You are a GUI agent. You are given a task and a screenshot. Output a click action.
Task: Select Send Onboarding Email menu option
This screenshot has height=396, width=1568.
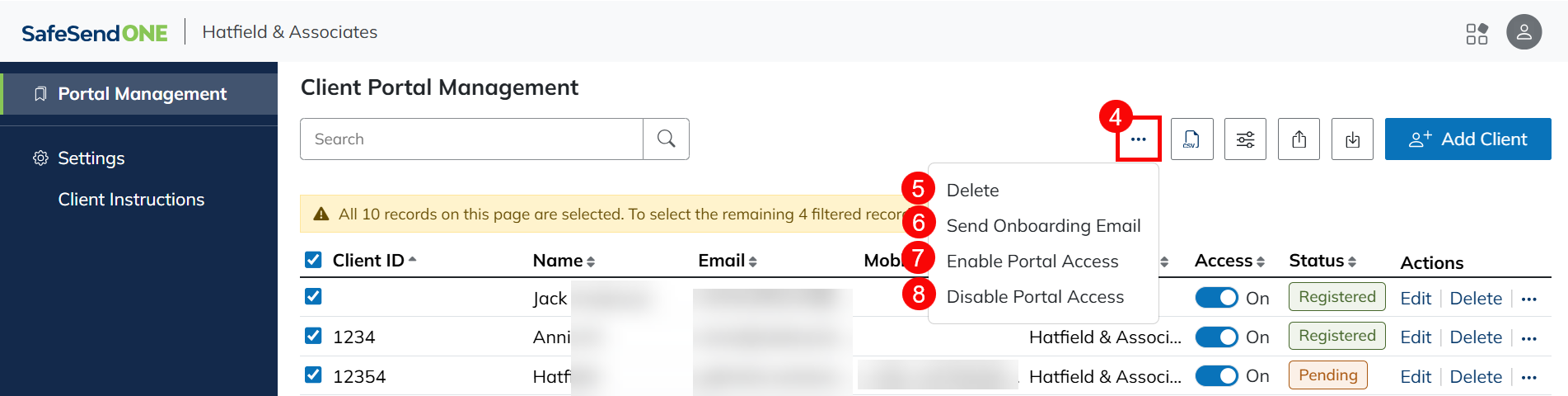[1043, 225]
